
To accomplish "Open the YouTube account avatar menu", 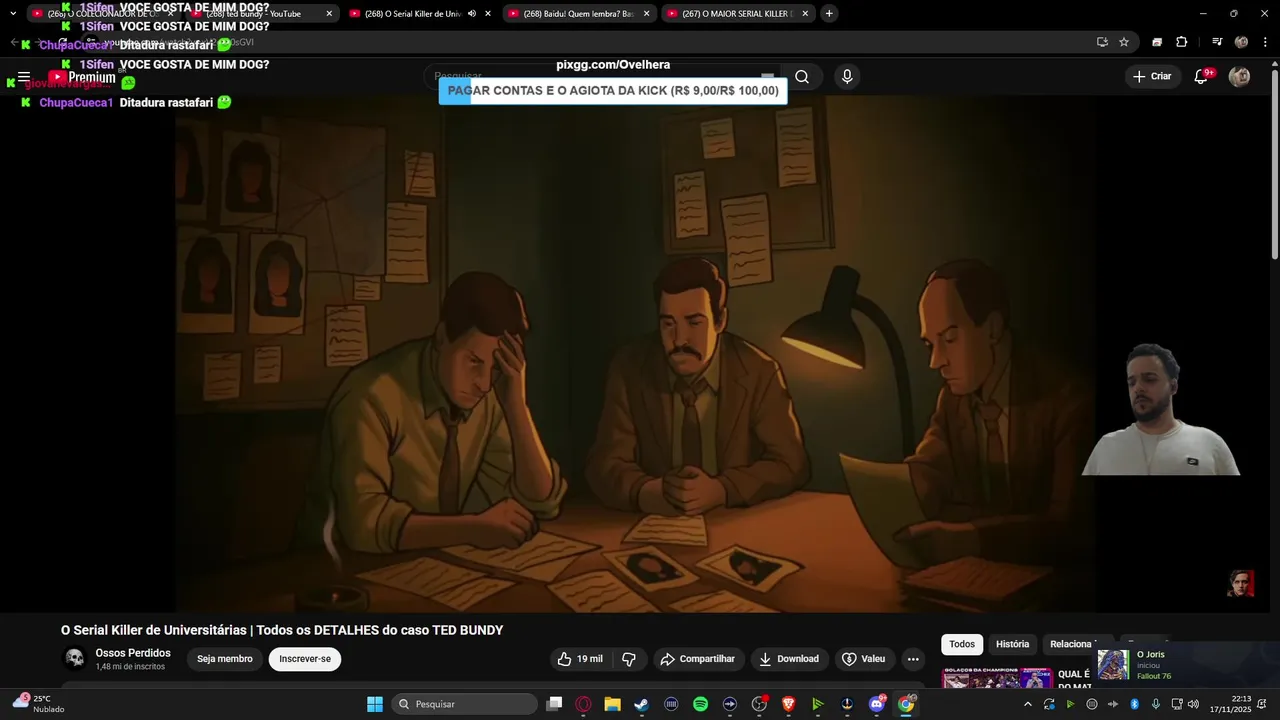I will (1239, 77).
